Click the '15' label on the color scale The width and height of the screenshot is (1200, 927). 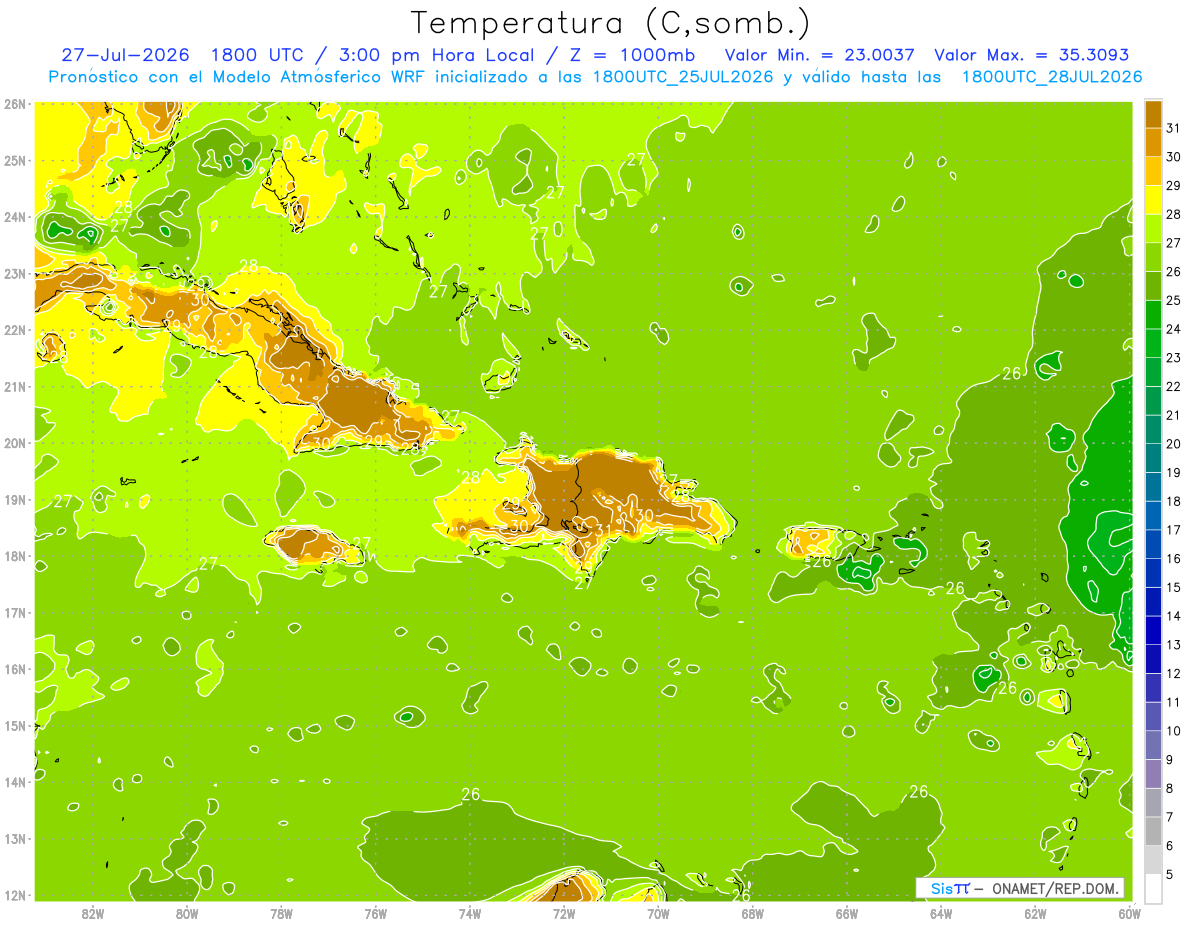[1173, 587]
